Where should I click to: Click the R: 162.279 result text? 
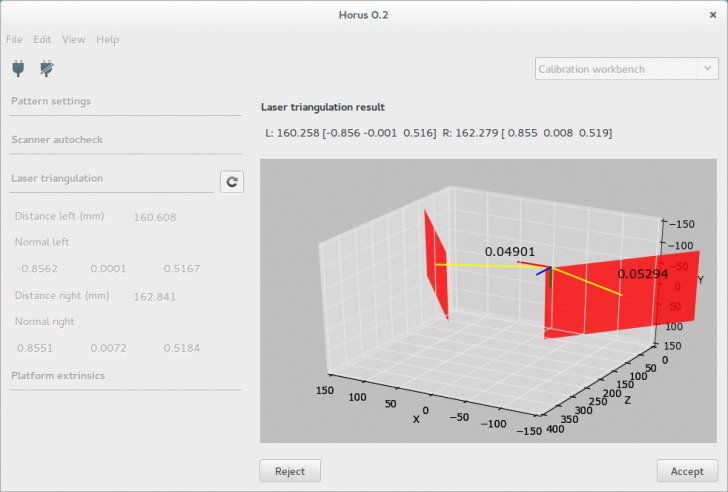527,133
